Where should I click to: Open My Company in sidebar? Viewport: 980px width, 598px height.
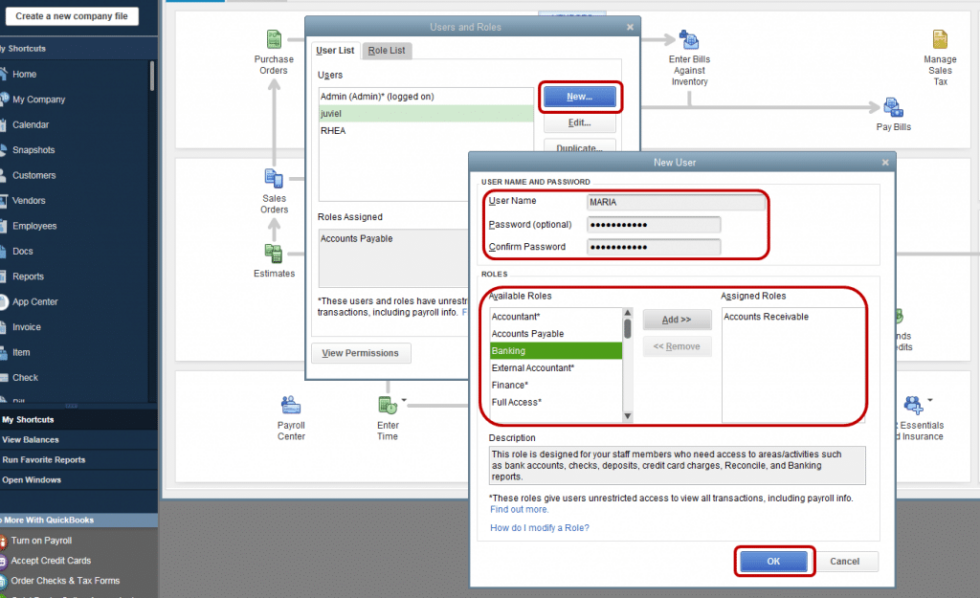39,99
